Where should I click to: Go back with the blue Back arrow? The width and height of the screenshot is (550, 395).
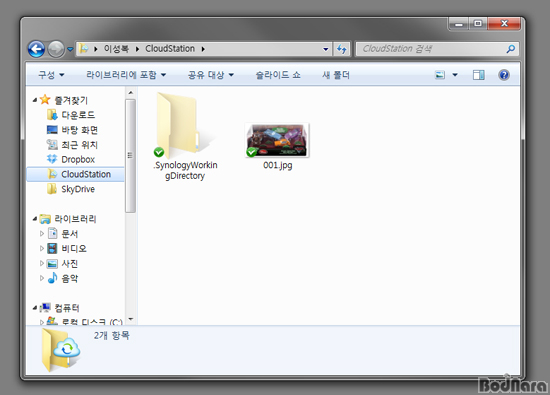click(36, 49)
